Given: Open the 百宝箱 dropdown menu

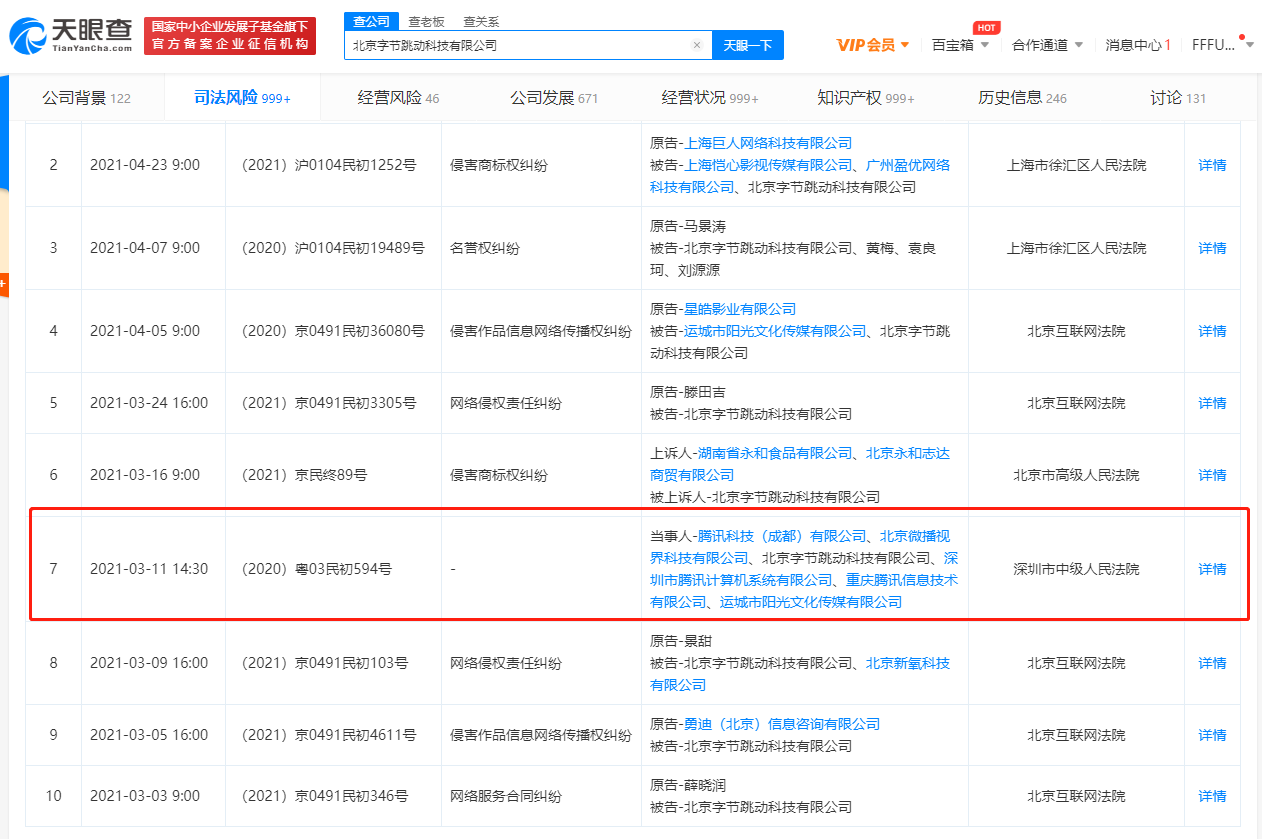Looking at the screenshot, I should (959, 45).
